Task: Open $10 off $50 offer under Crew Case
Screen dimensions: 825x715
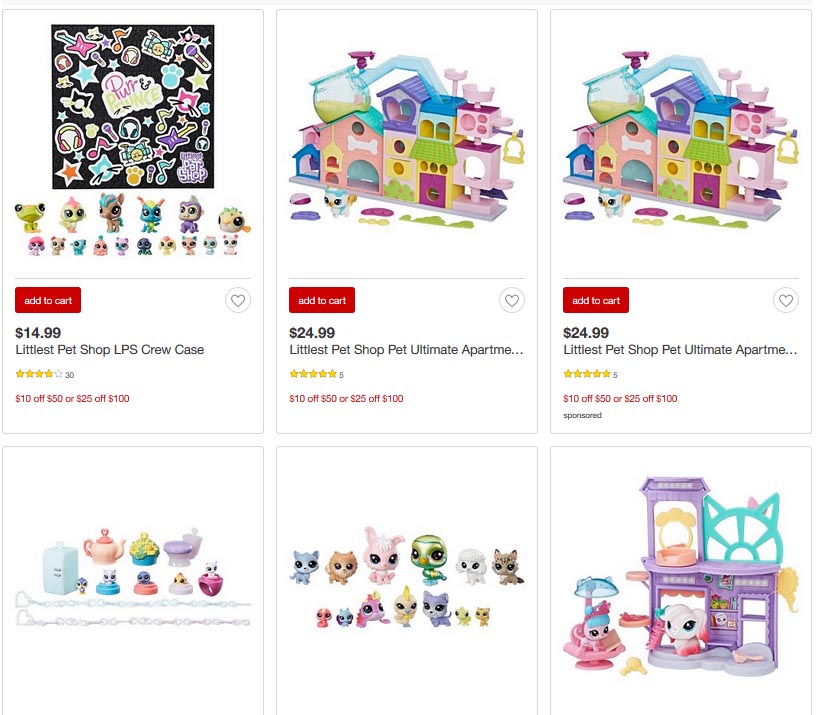Action: coord(72,398)
